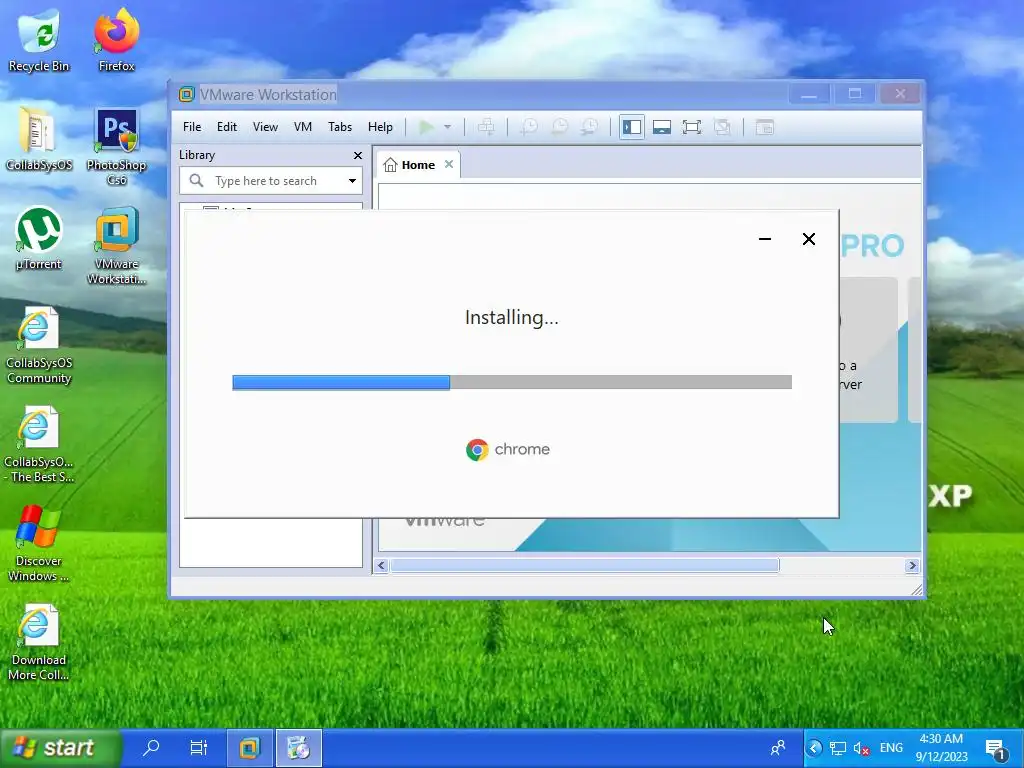
Task: Switch to Chrome installer taskbar button
Action: (298, 748)
